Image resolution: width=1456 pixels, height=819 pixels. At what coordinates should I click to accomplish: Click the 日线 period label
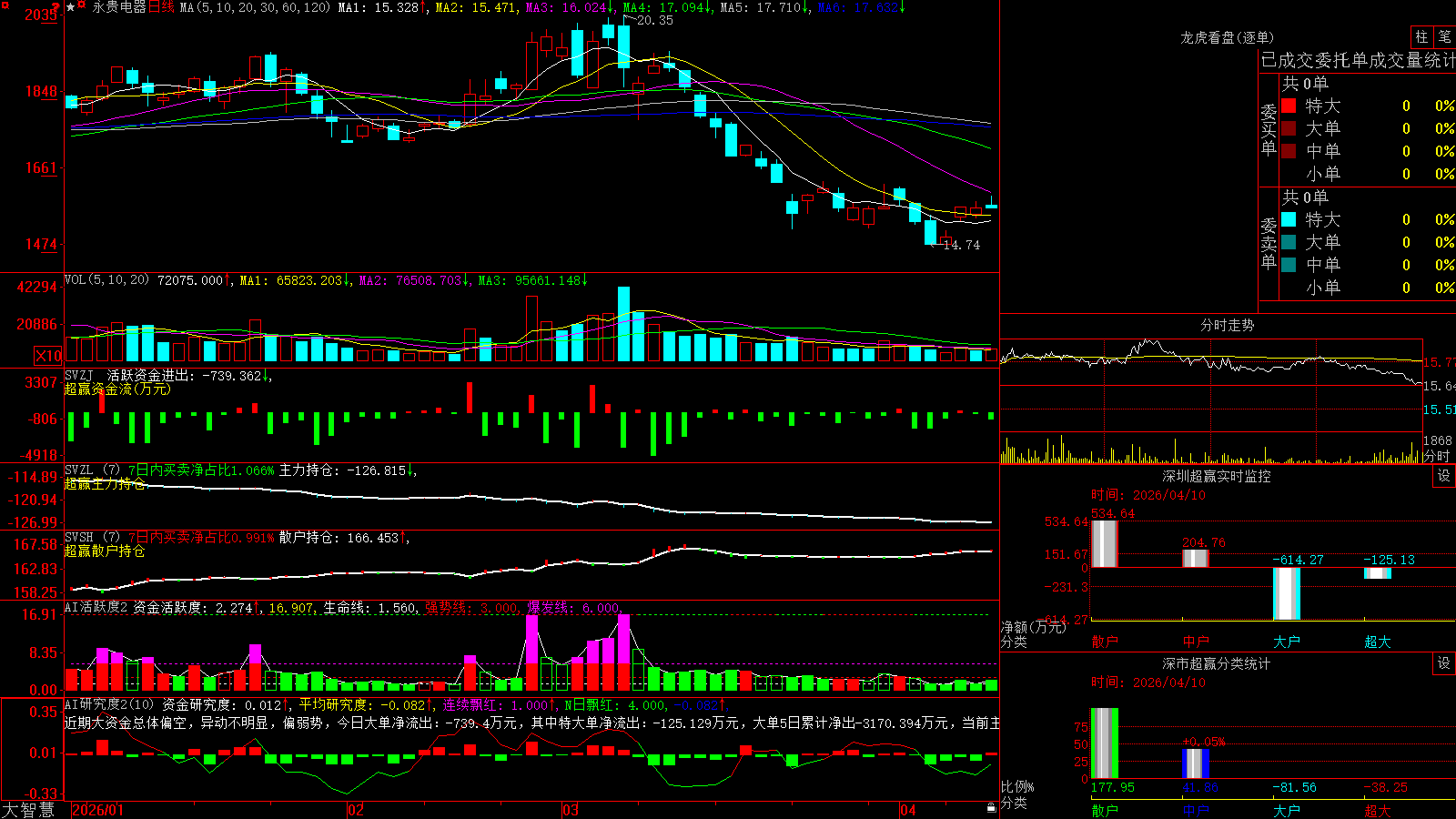[x=161, y=7]
